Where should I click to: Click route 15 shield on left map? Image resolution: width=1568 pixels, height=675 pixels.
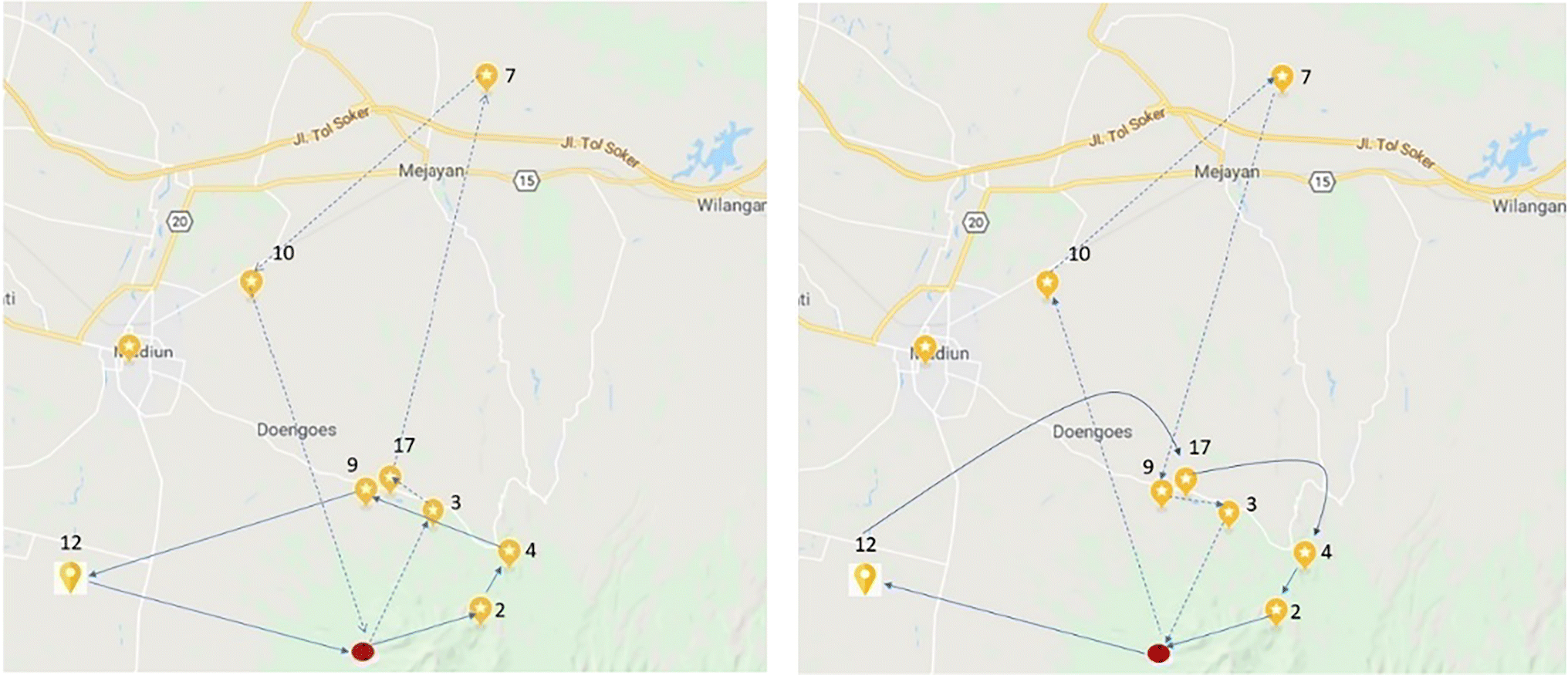526,181
